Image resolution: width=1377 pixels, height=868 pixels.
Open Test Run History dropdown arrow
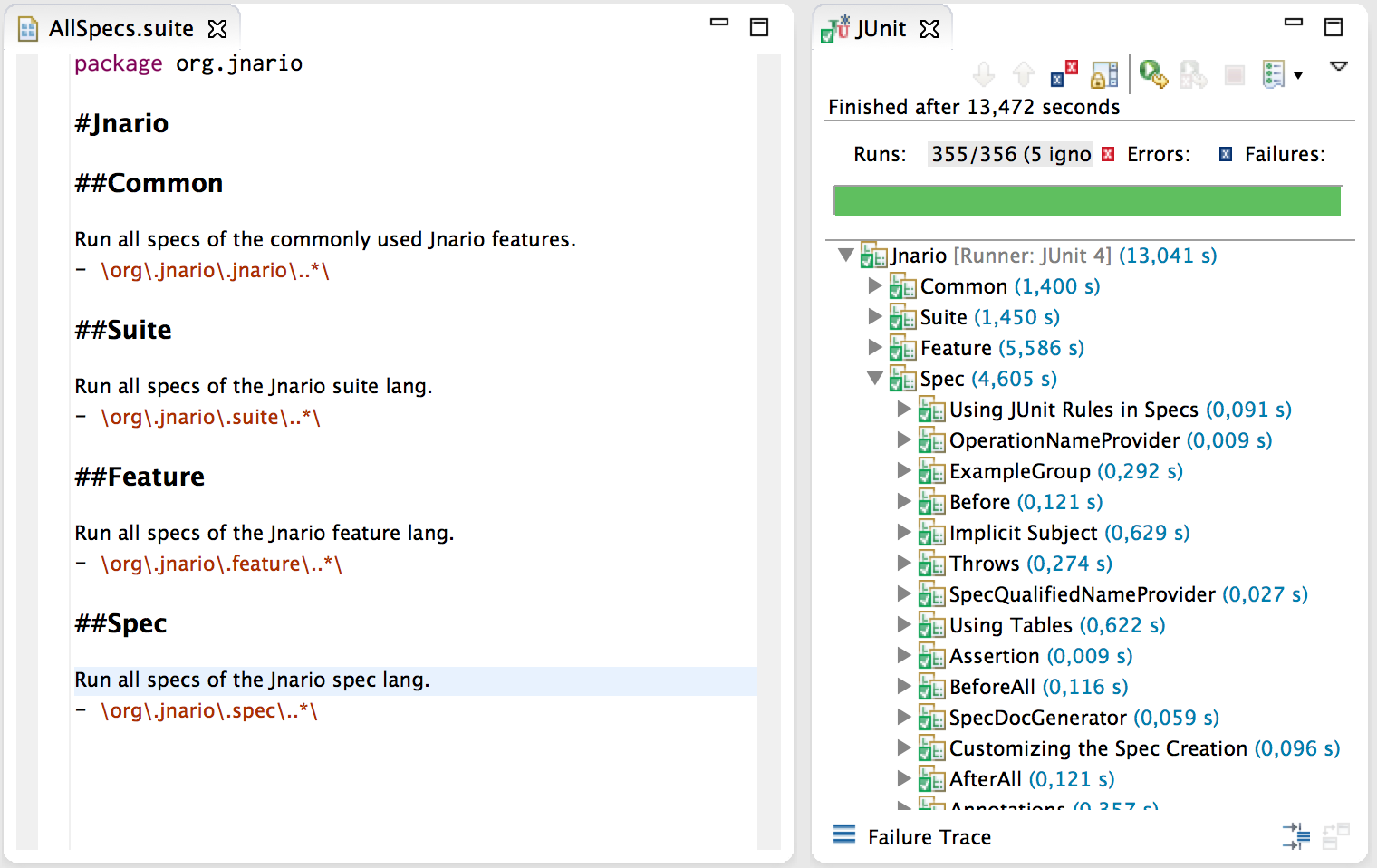(x=1298, y=76)
